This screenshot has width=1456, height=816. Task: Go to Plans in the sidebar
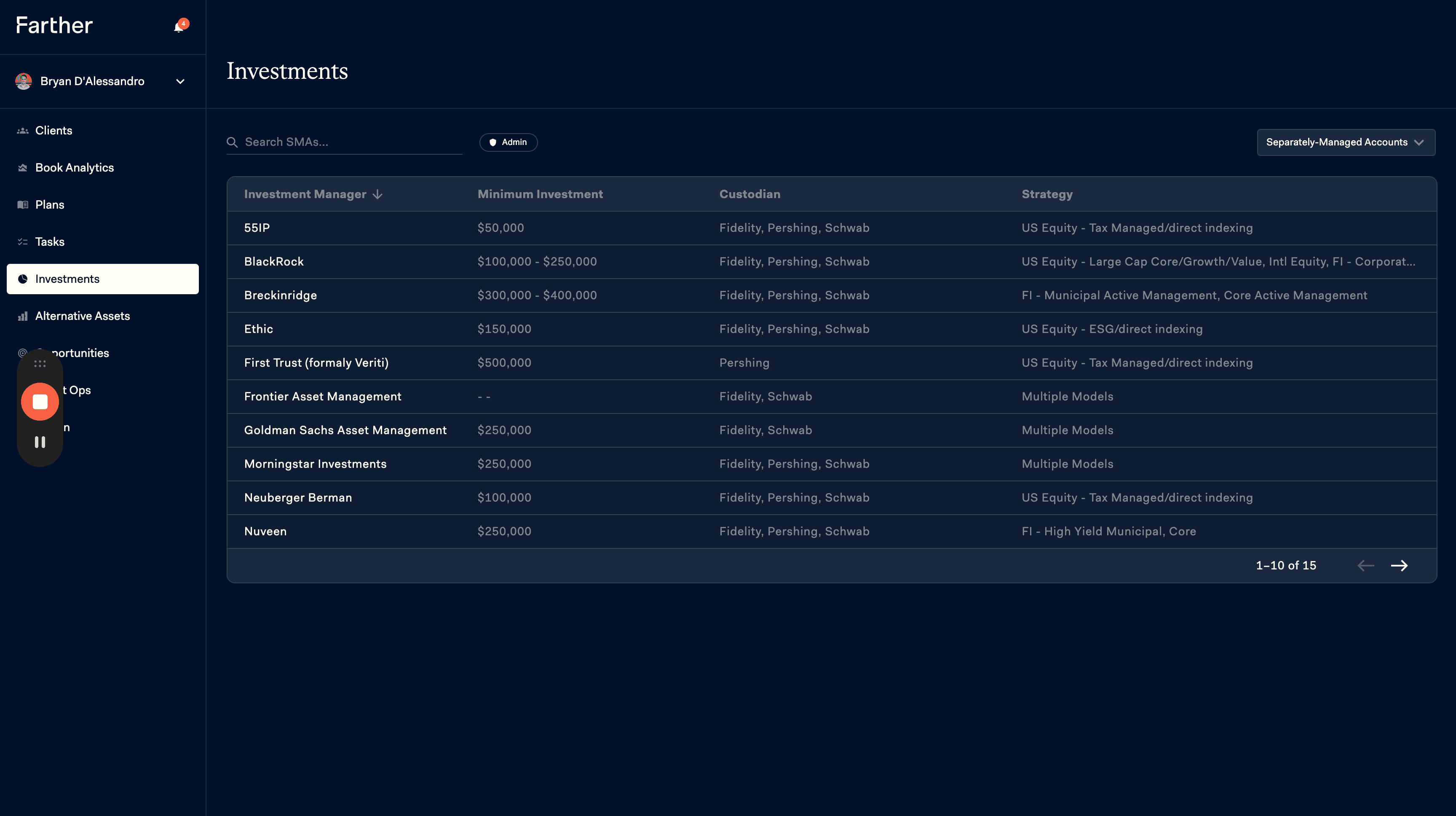click(x=103, y=205)
